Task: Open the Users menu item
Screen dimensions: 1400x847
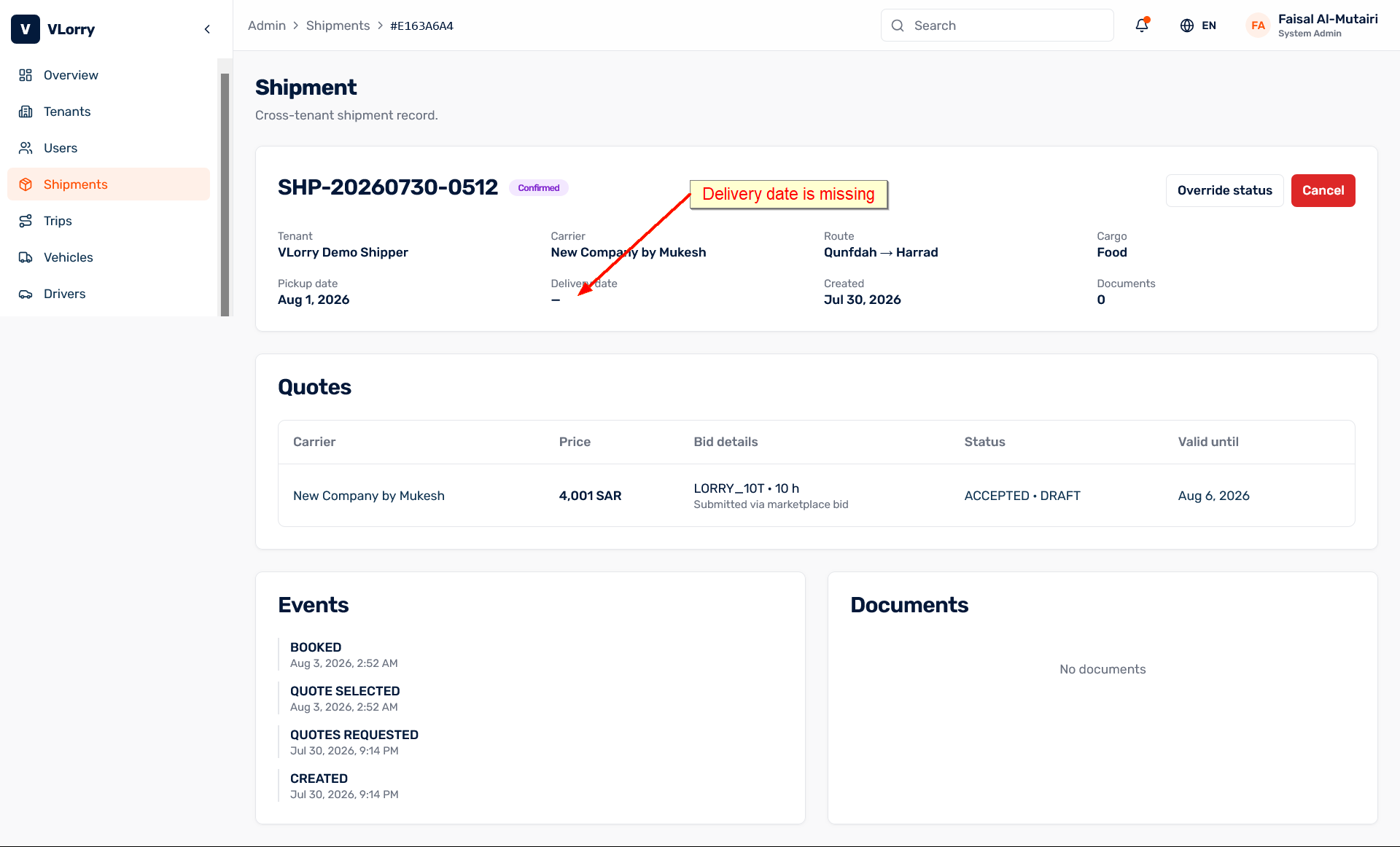Action: pyautogui.click(x=109, y=148)
